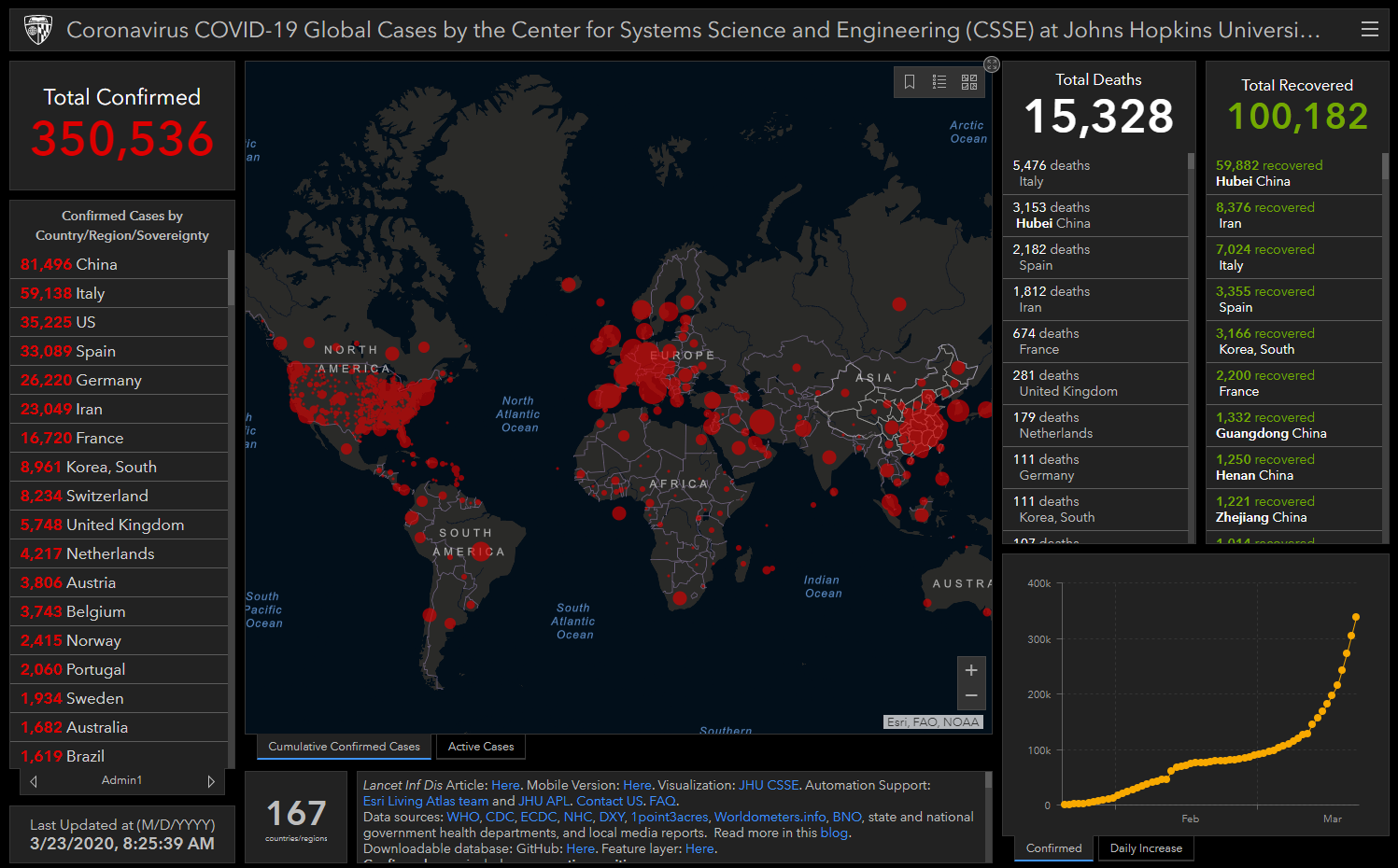Zoom in the map with plus button
Screen dimensions: 1398x868
tap(971, 670)
